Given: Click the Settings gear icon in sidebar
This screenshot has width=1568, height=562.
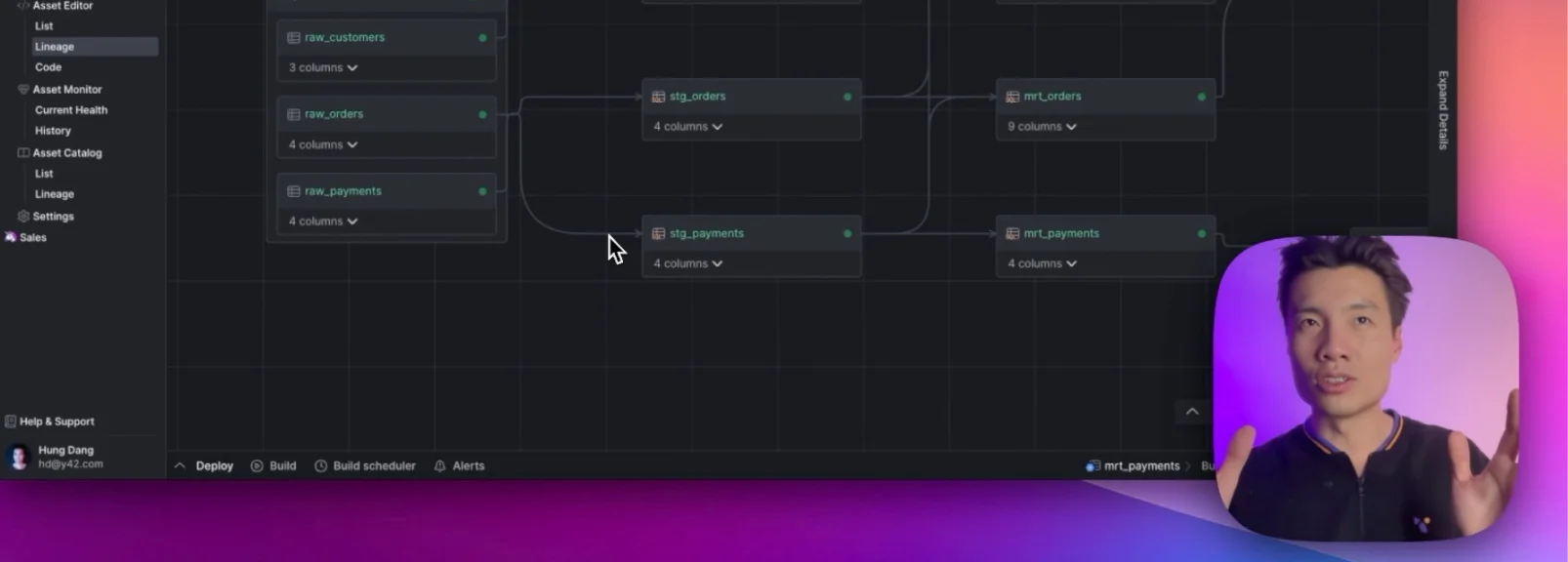Looking at the screenshot, I should coord(23,217).
